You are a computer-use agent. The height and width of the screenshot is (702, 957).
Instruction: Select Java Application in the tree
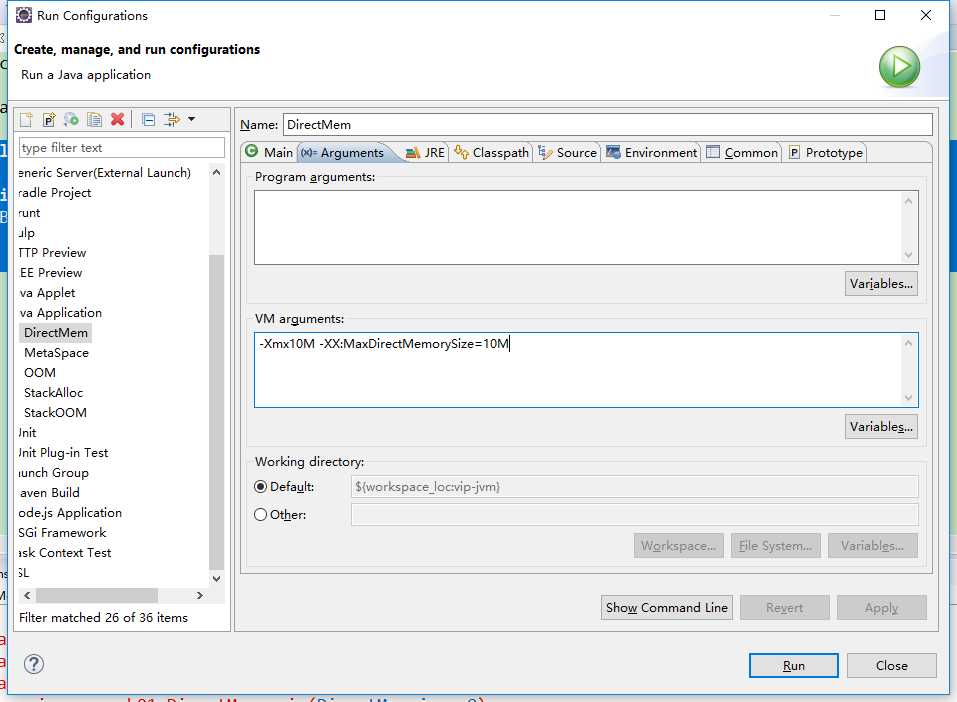click(60, 313)
